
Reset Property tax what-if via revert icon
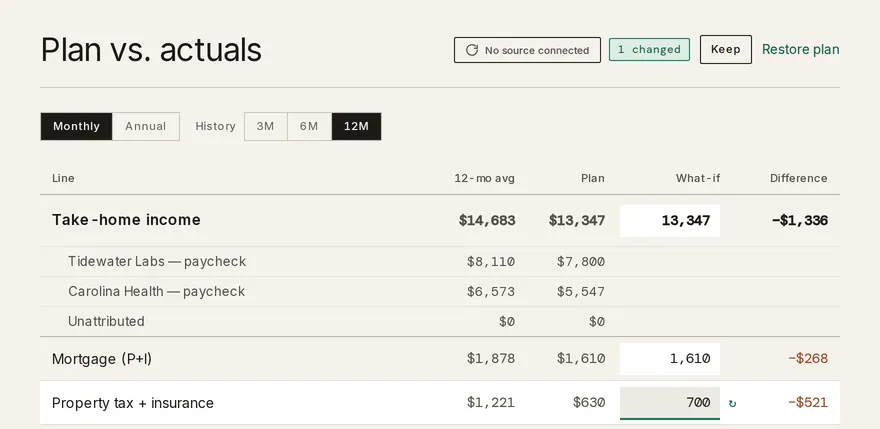pyautogui.click(x=732, y=403)
